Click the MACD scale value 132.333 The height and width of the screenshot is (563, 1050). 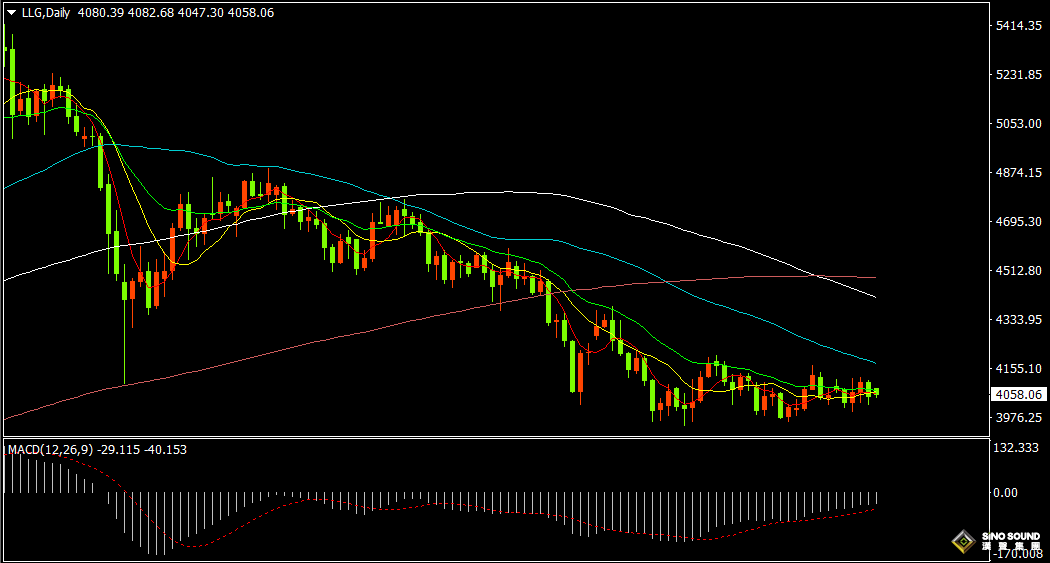(1016, 448)
